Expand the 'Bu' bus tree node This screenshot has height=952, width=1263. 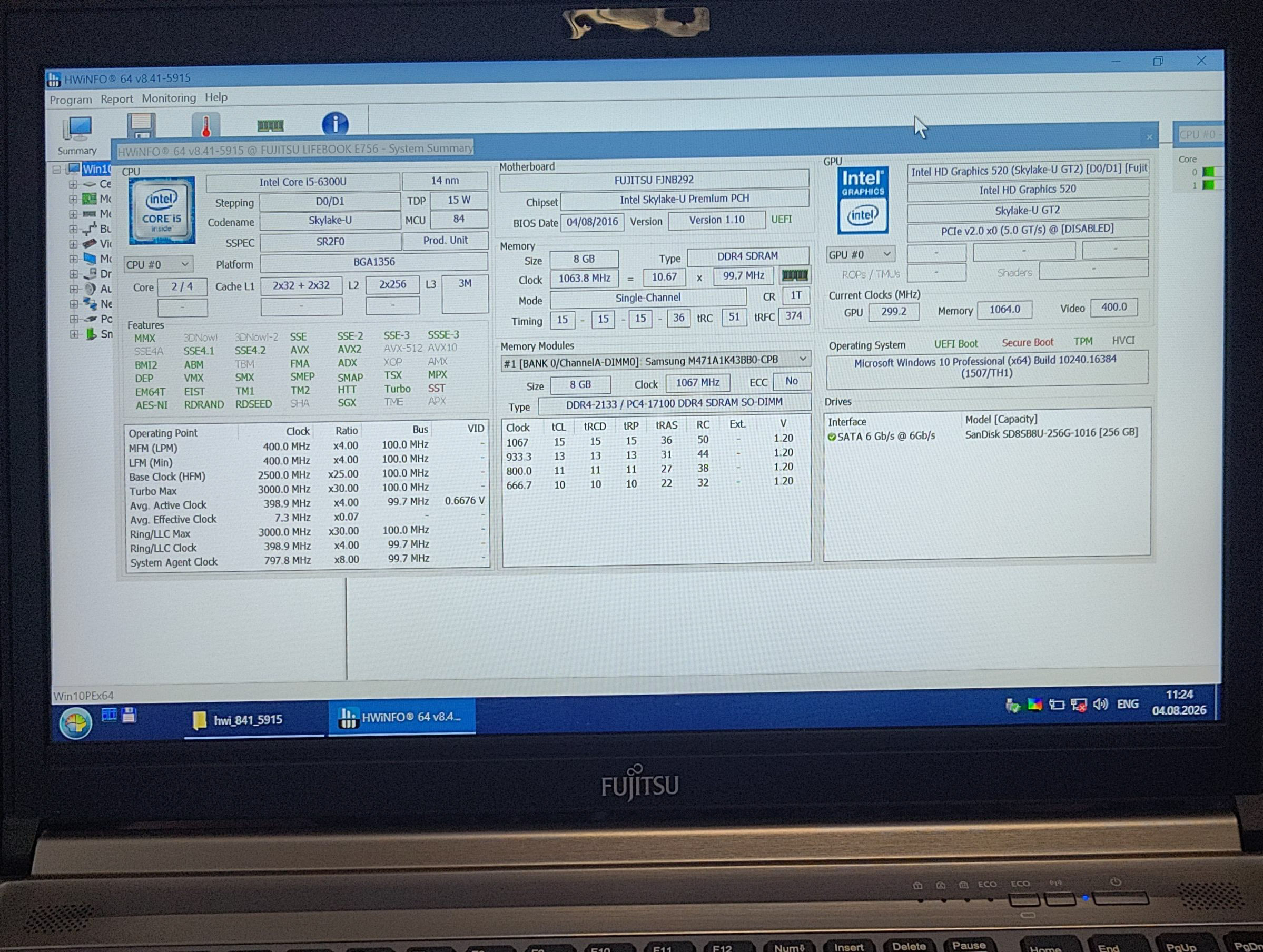pos(73,230)
